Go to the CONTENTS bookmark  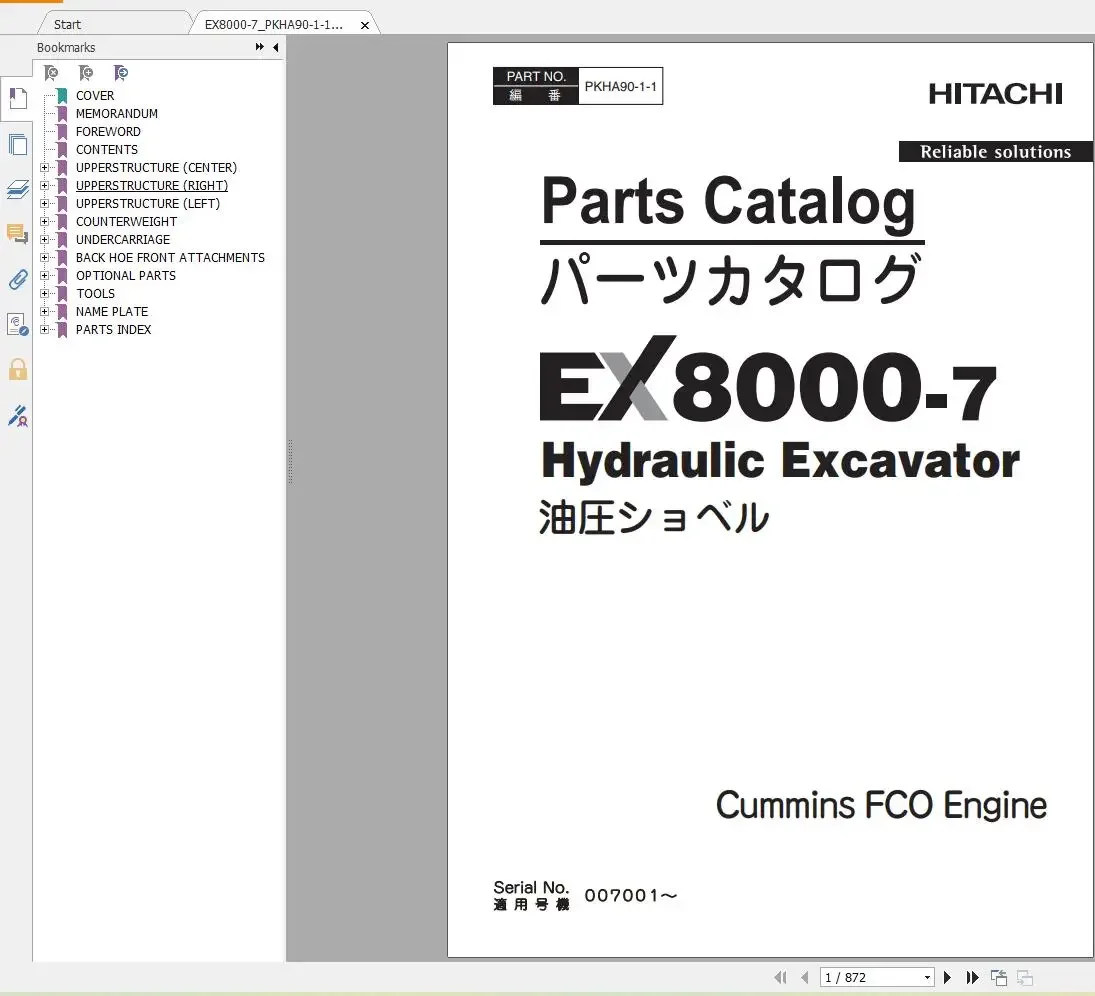click(x=106, y=149)
